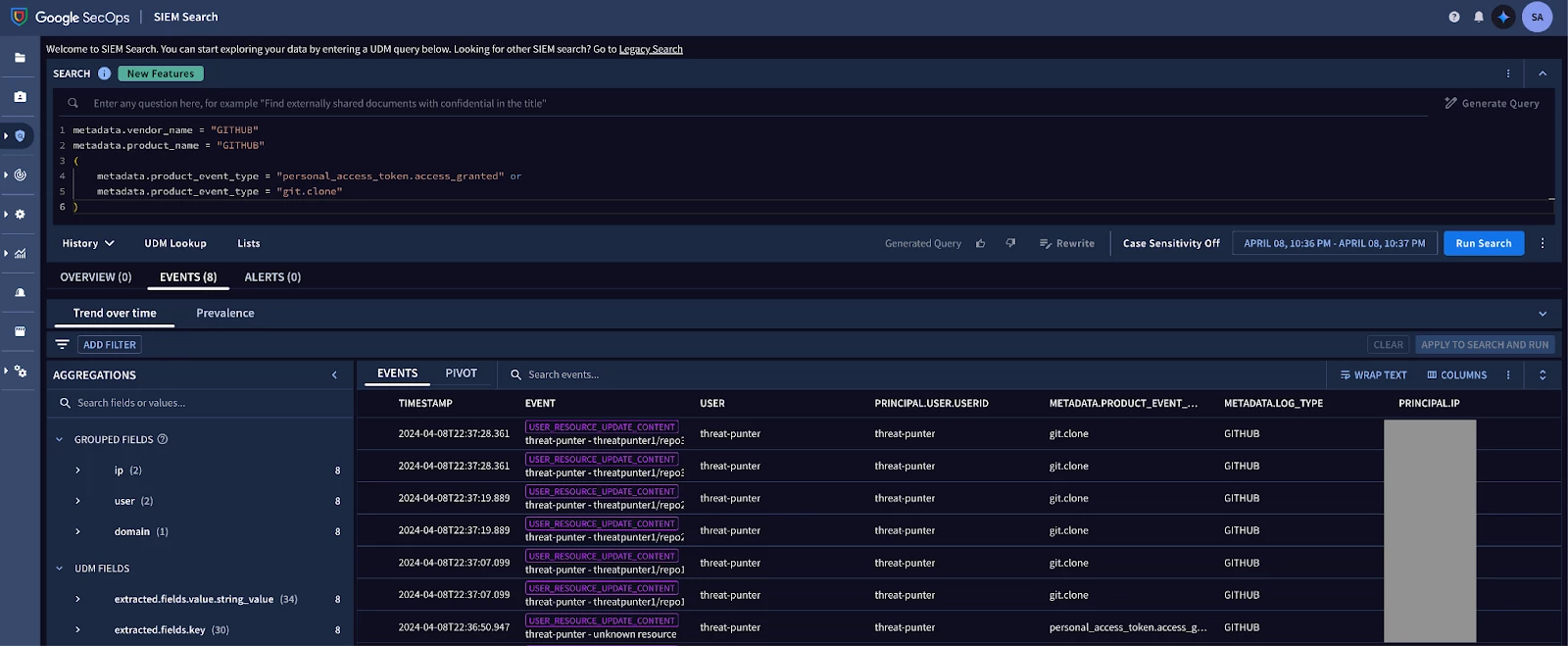Switch to the ALERTS (0) tab
1568x646 pixels.
coord(272,277)
